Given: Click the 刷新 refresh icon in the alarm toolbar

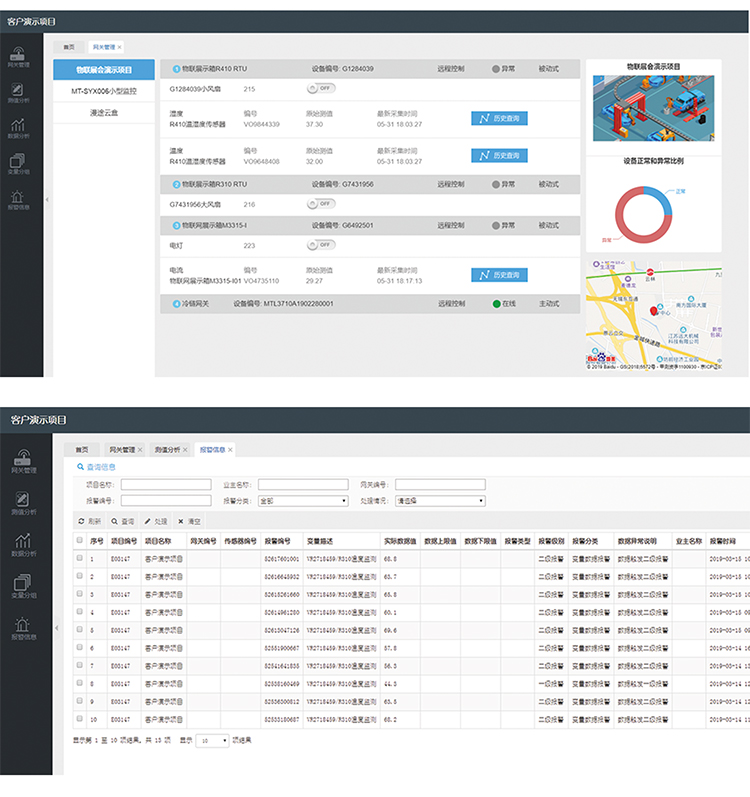Looking at the screenshot, I should [82, 521].
